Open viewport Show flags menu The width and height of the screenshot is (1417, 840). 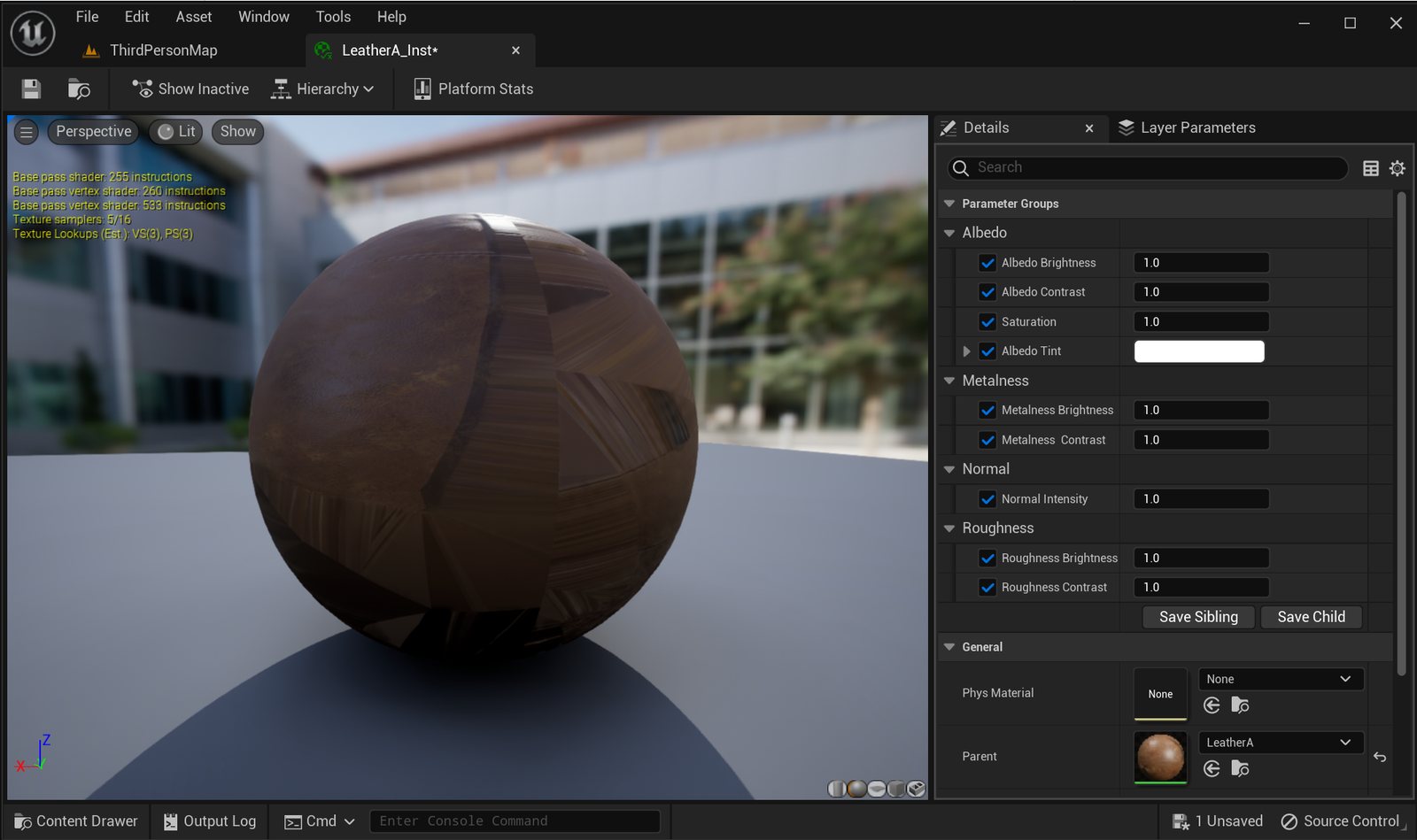click(x=237, y=132)
